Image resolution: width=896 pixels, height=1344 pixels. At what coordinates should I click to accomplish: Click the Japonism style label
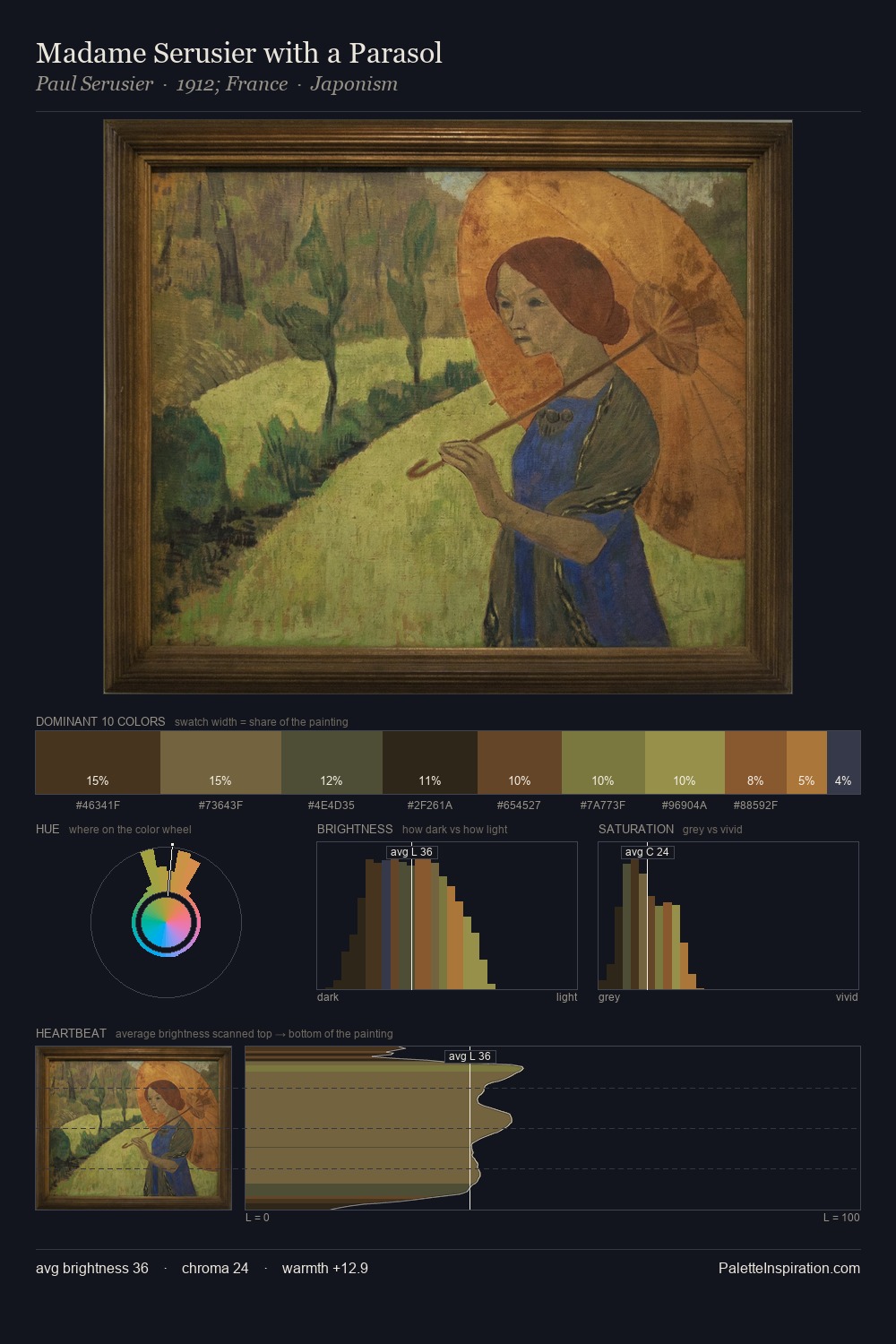(354, 84)
